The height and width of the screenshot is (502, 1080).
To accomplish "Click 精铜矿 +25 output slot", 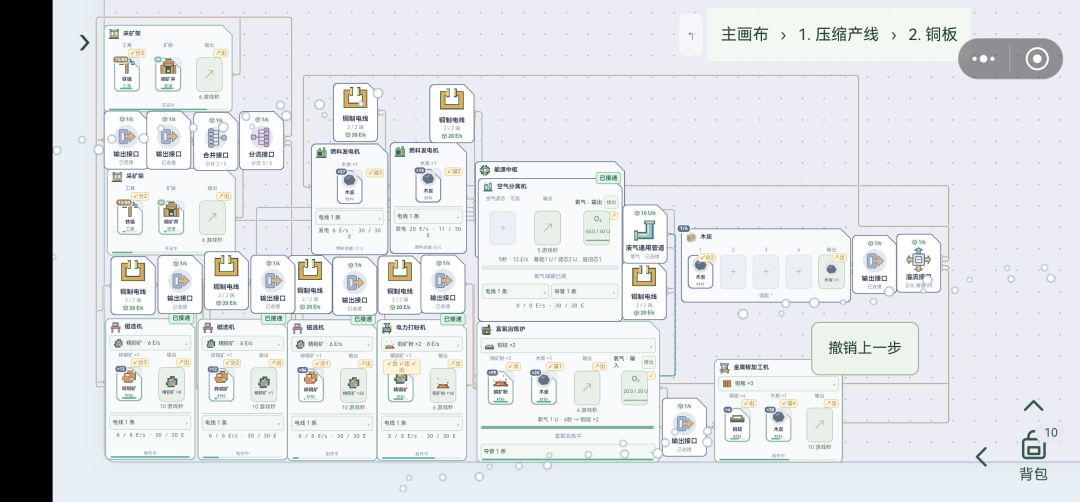I will (x=353, y=385).
